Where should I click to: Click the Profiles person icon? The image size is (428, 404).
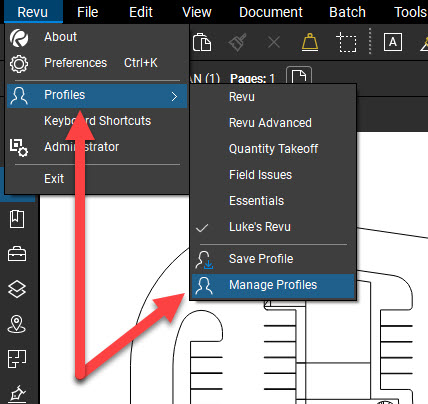pyautogui.click(x=19, y=96)
